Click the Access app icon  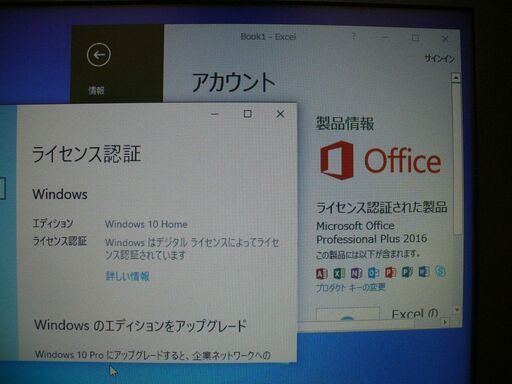(321, 273)
